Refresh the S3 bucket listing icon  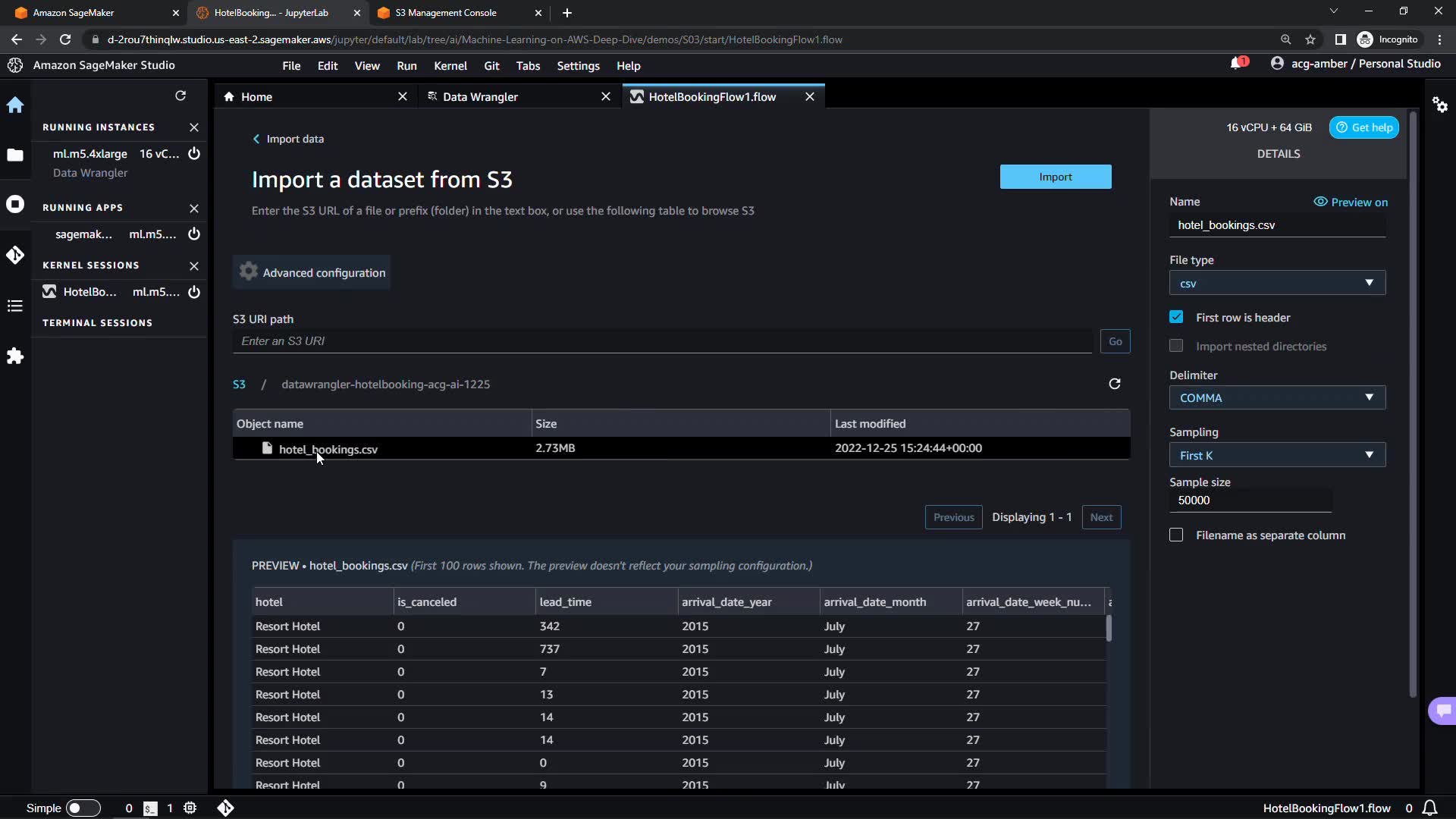coord(1114,384)
